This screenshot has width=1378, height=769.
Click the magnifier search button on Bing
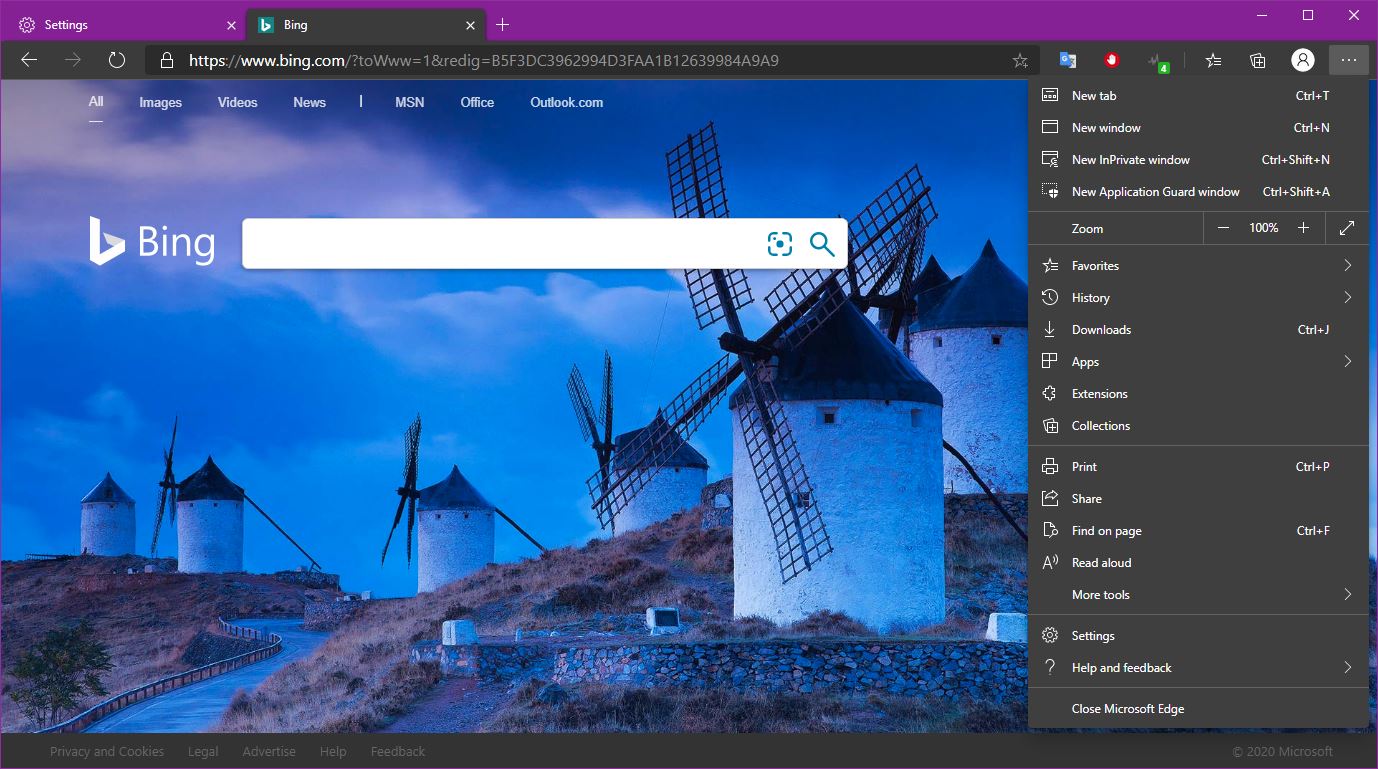coord(822,243)
